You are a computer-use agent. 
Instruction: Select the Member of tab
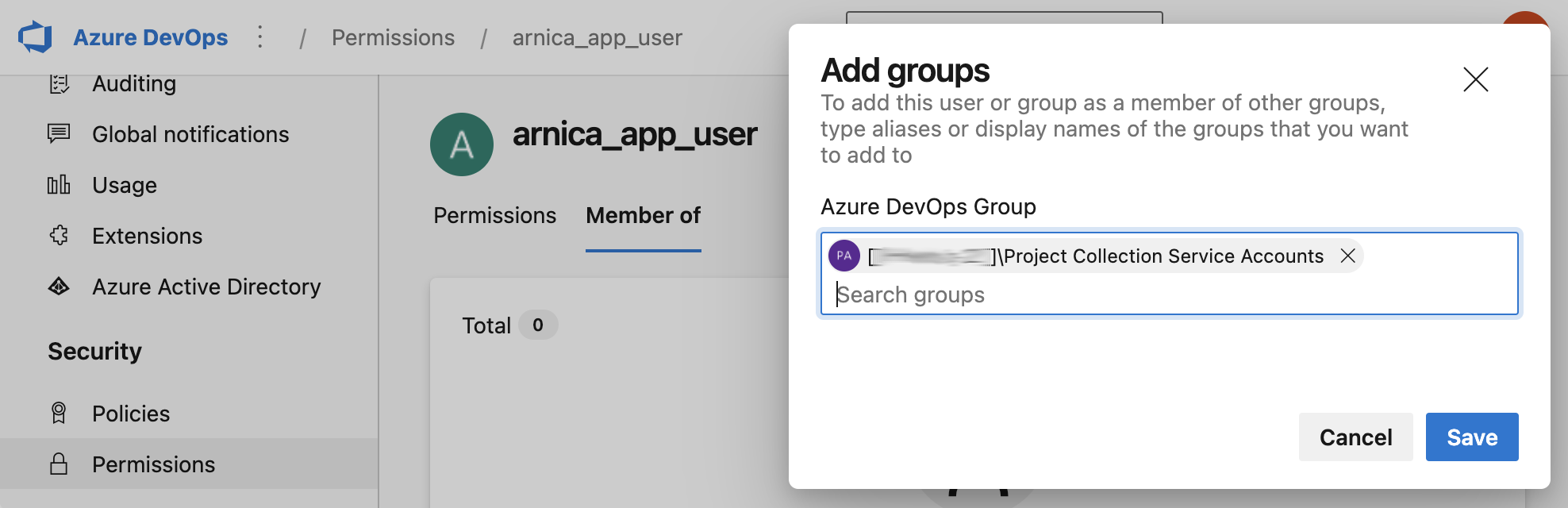point(643,216)
